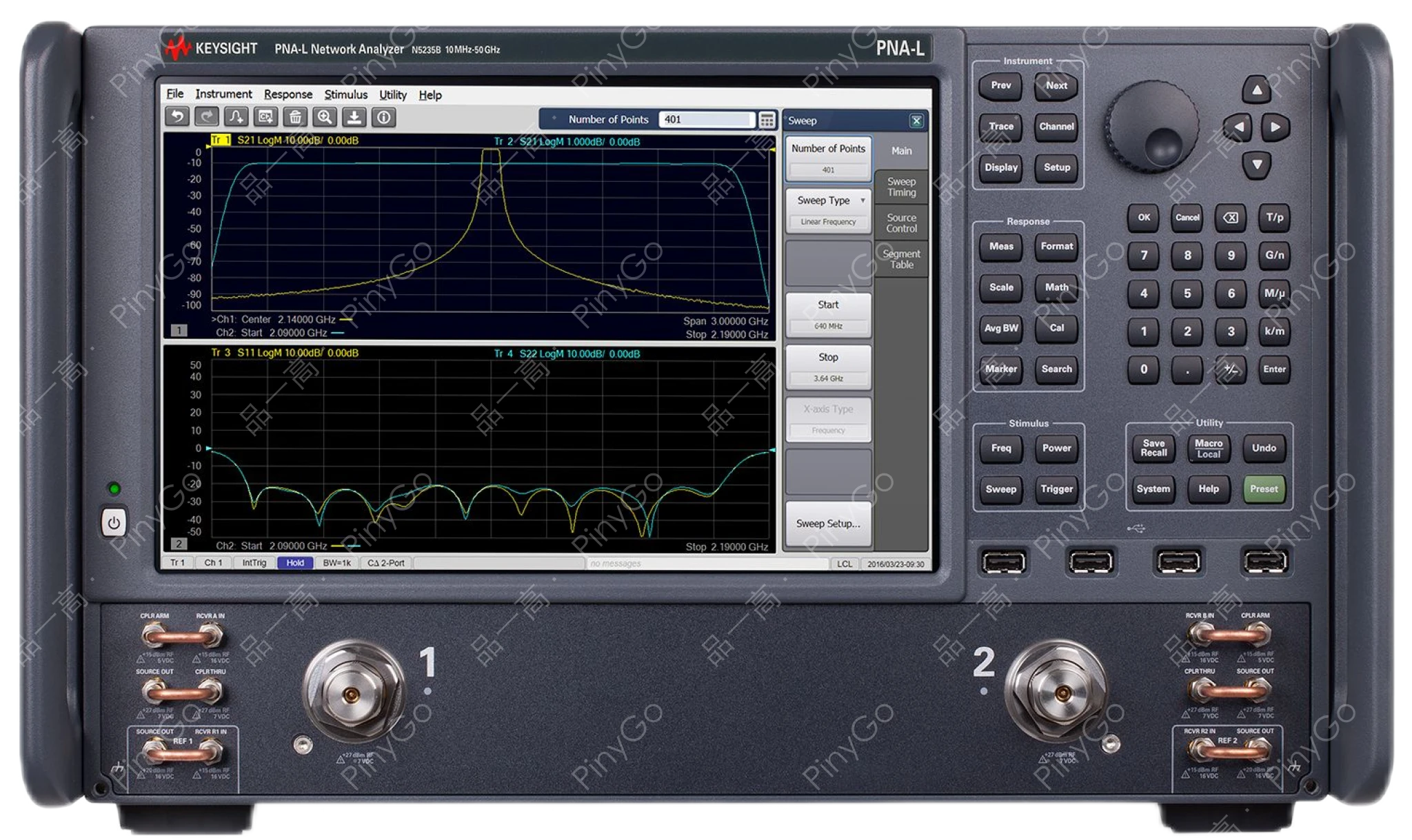
Task: Toggle the Macro Local hardware key
Action: pos(1208,449)
